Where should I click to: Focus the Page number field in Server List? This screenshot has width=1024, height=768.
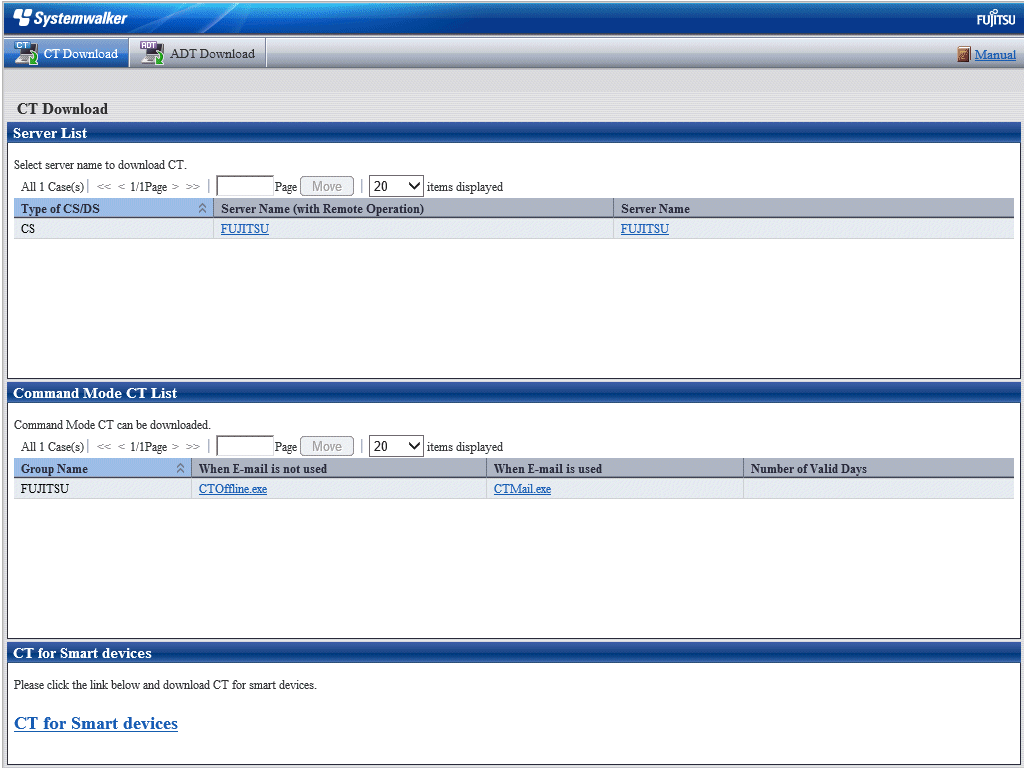pyautogui.click(x=245, y=186)
